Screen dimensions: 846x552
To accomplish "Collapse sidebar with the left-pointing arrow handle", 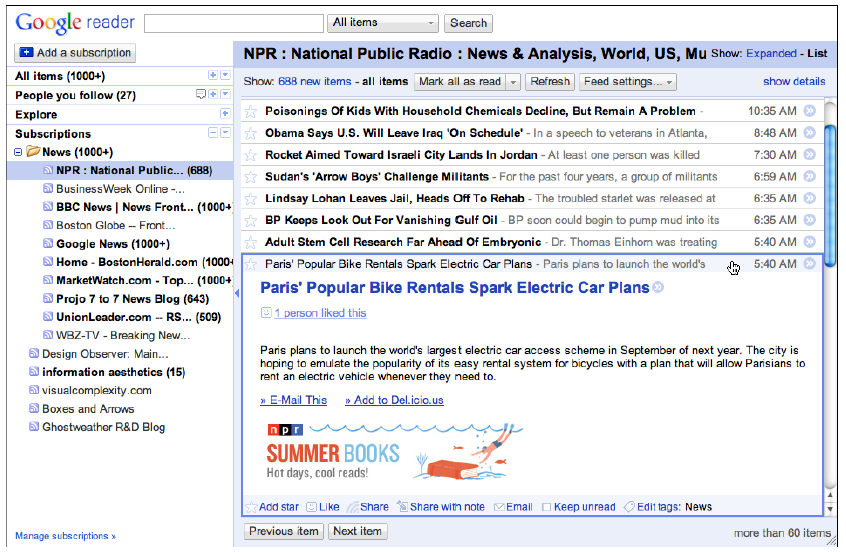I will pyautogui.click(x=237, y=294).
